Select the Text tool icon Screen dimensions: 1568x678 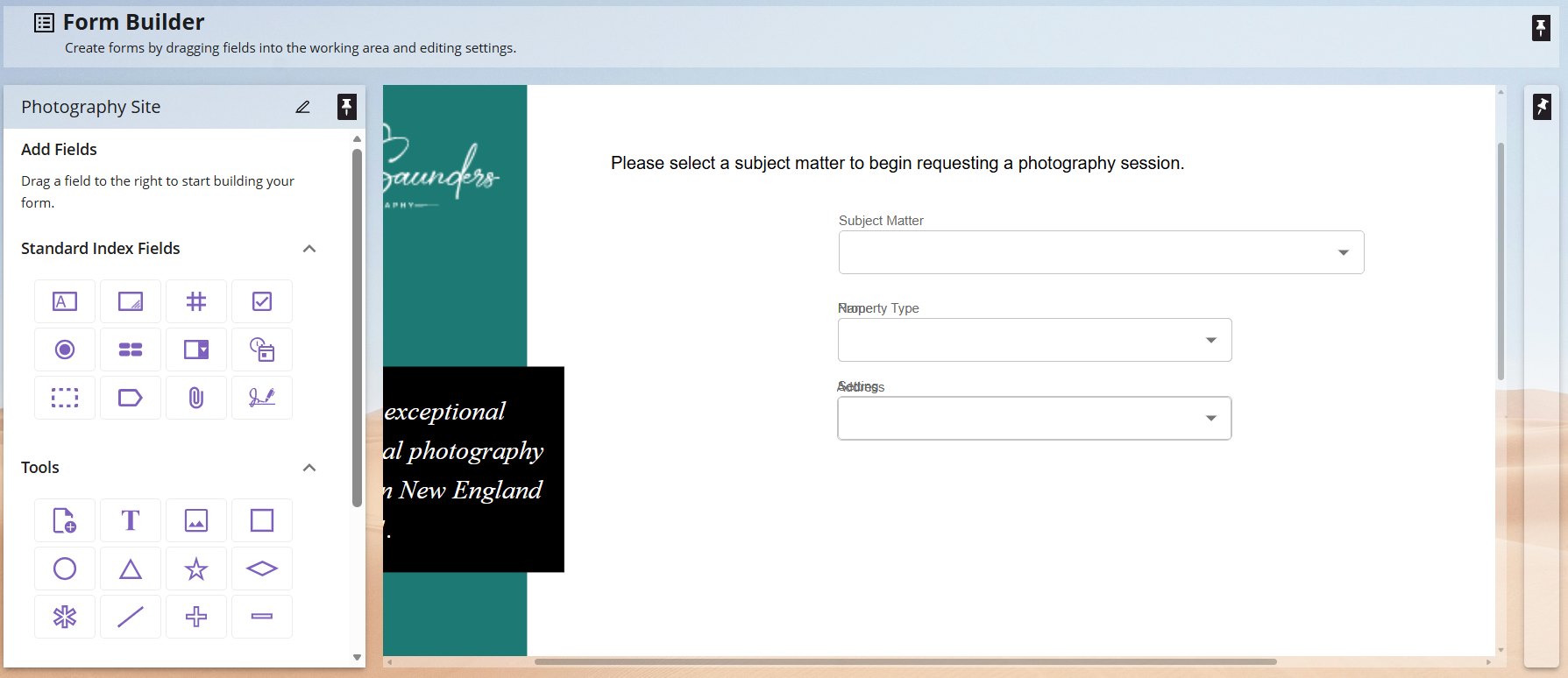[x=131, y=520]
